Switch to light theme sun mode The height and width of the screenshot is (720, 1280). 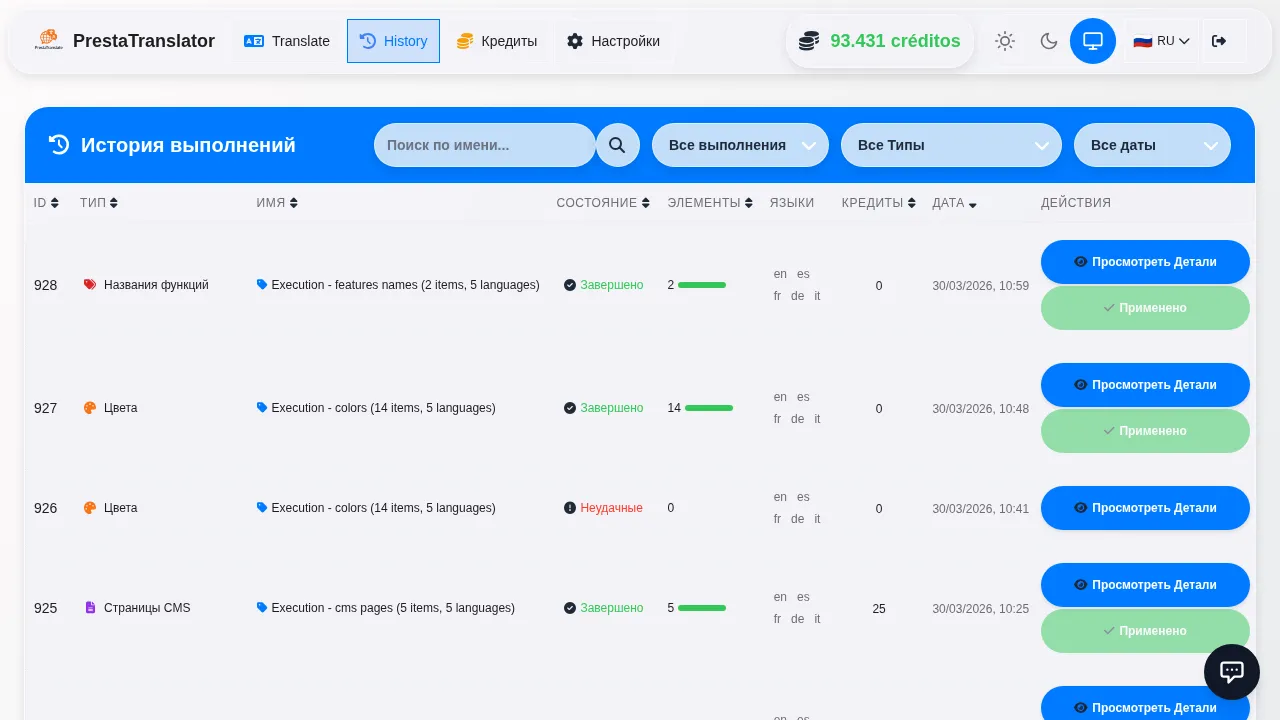(1004, 41)
